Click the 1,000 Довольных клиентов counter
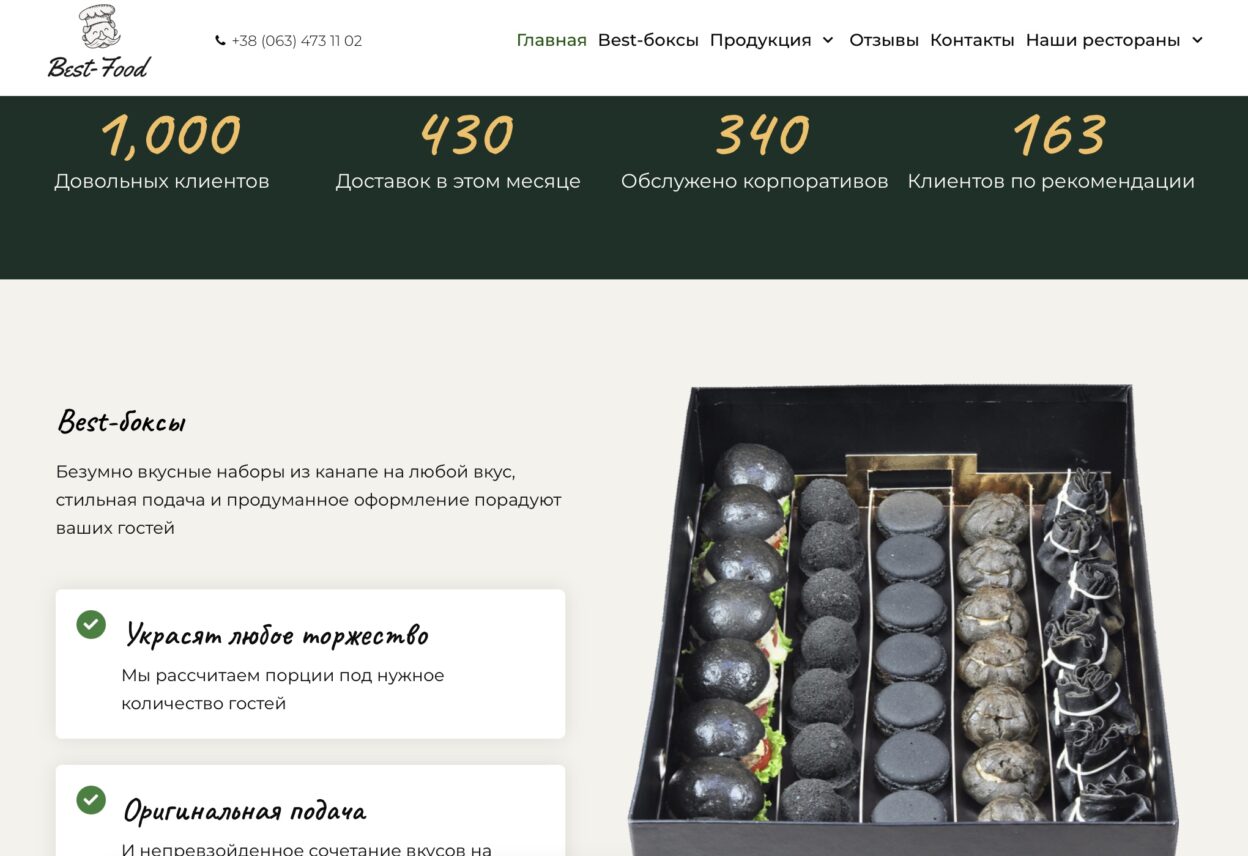This screenshot has height=856, width=1248. click(162, 151)
